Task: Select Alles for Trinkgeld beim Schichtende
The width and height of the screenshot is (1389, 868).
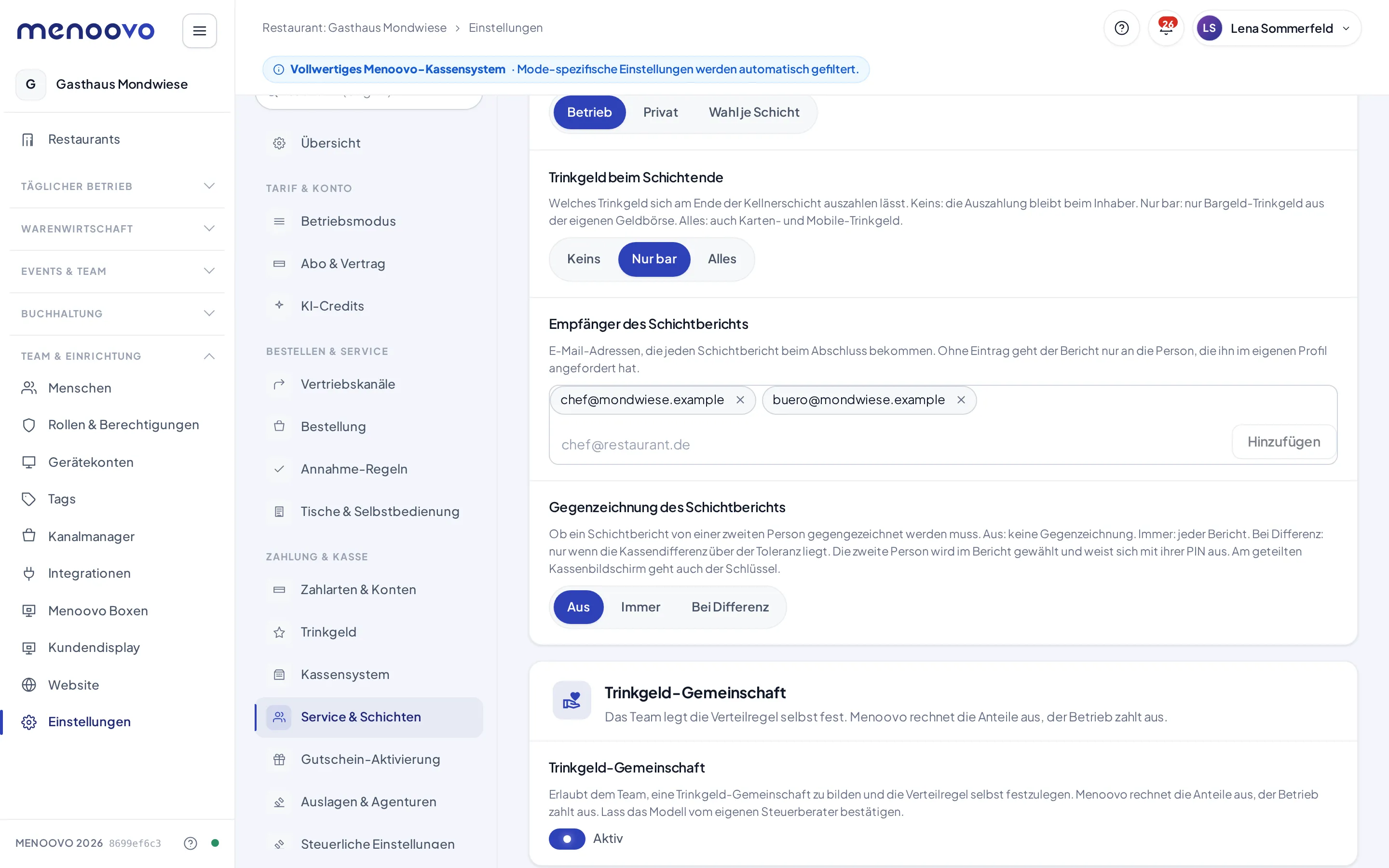Action: point(722,259)
